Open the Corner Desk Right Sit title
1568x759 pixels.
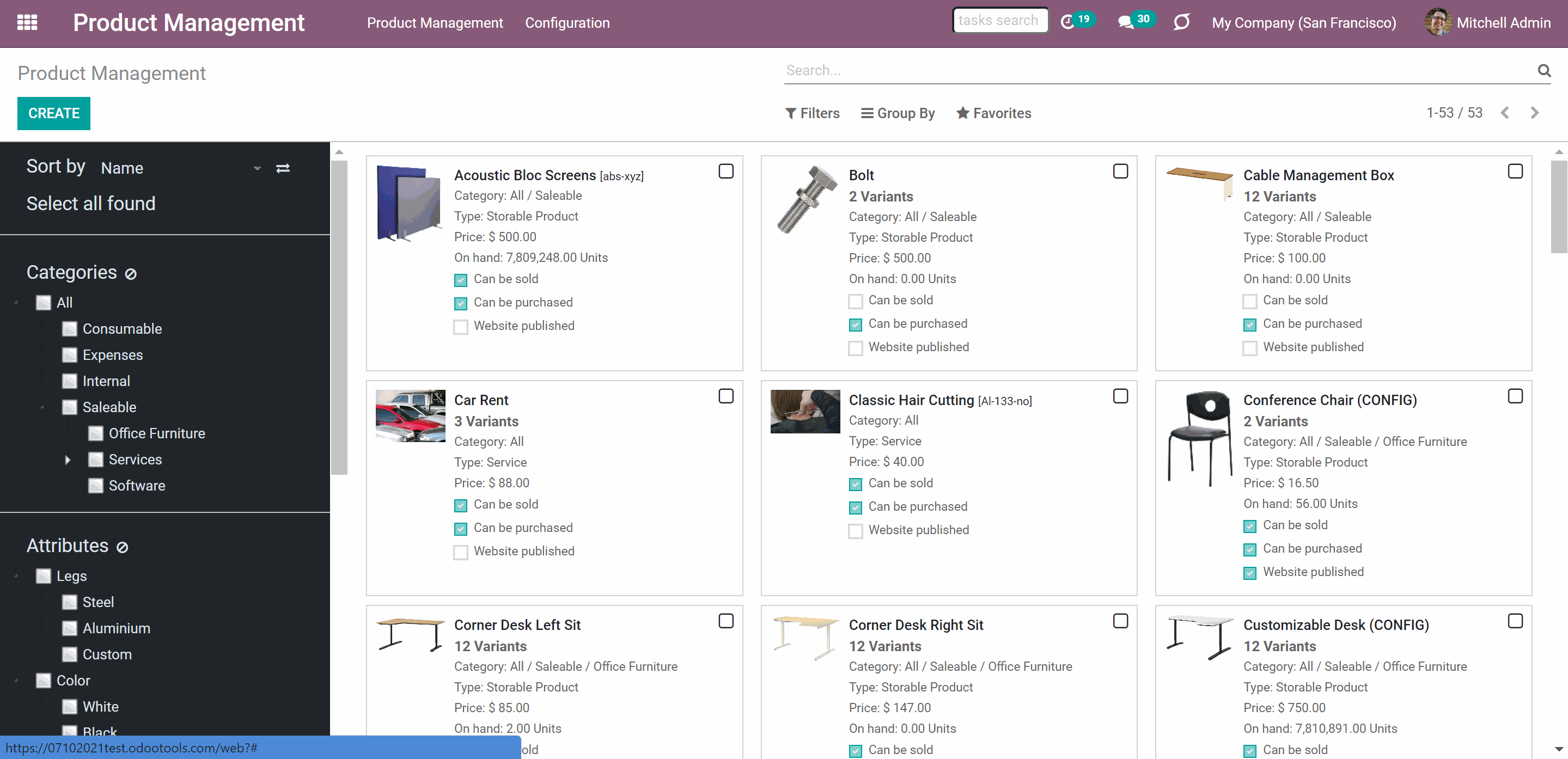click(916, 625)
